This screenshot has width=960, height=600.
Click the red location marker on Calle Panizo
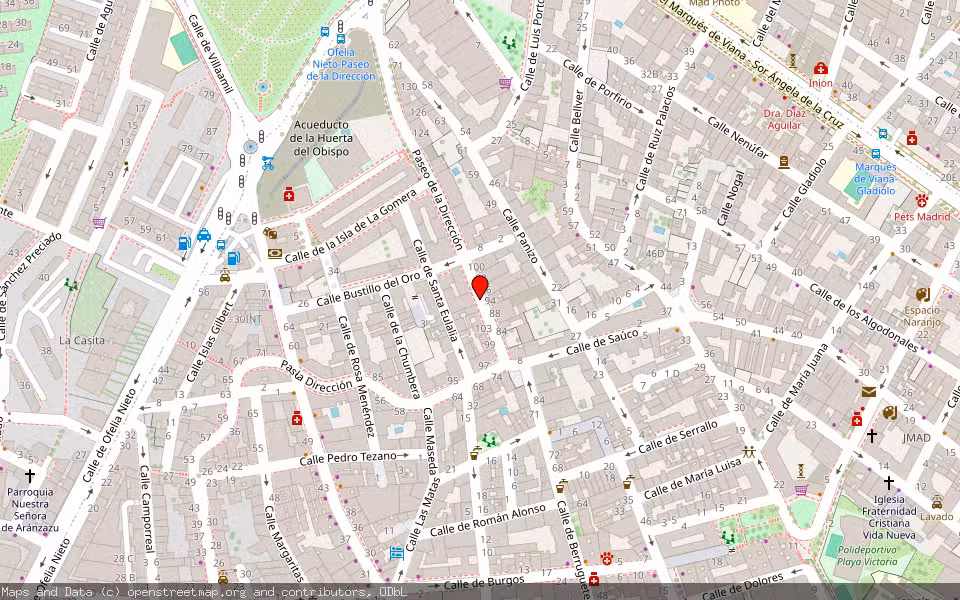click(x=480, y=287)
